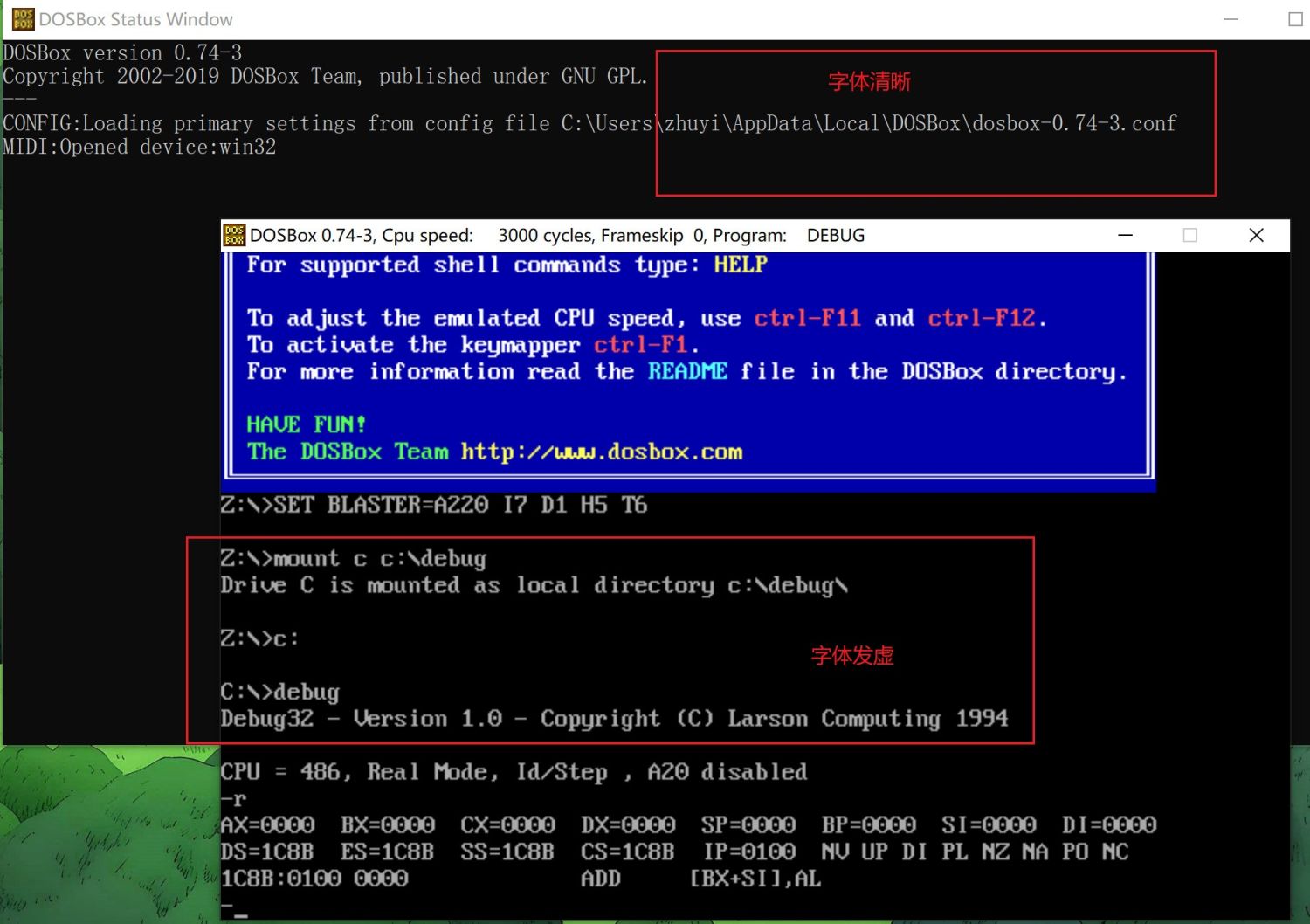Viewport: 1310px width, 924px height.
Task: Click the IP=0100 register value
Action: [x=749, y=852]
